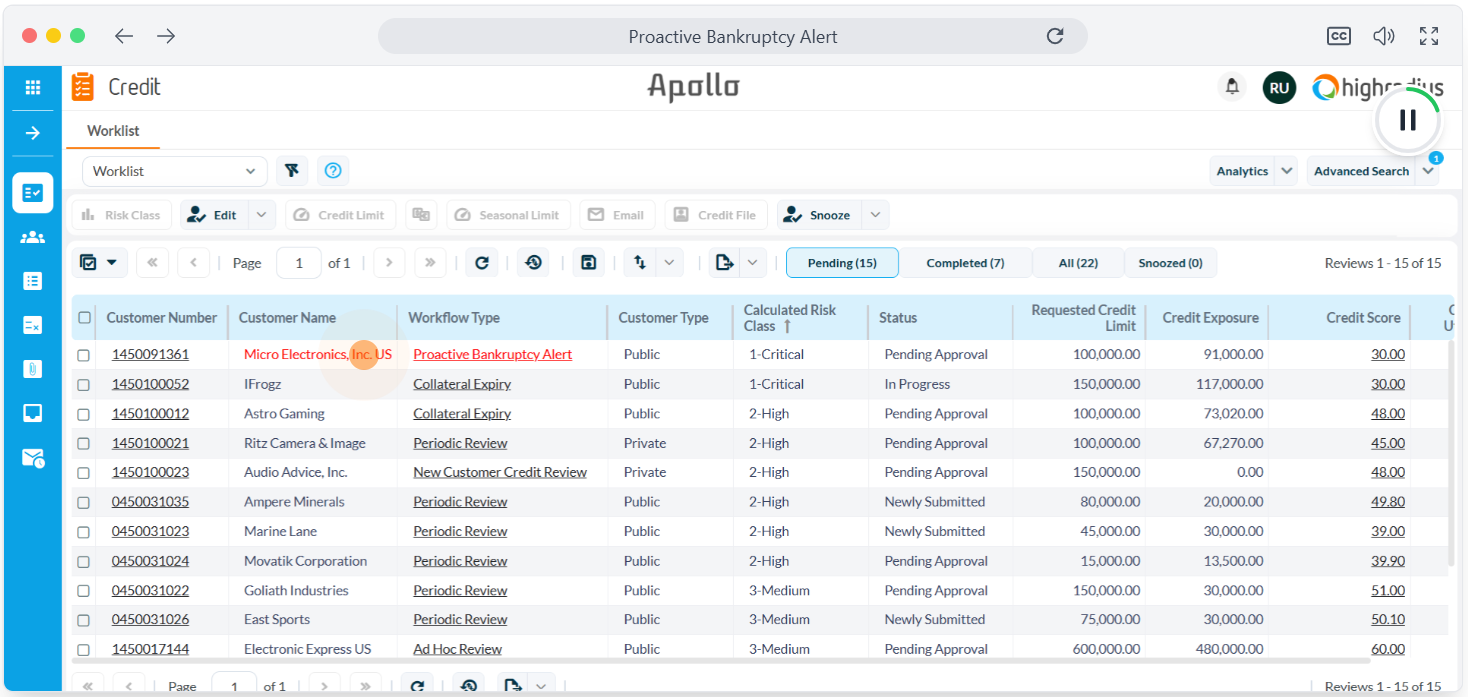1468x697 pixels.
Task: Click the export icon in top toolbar
Action: tap(725, 263)
